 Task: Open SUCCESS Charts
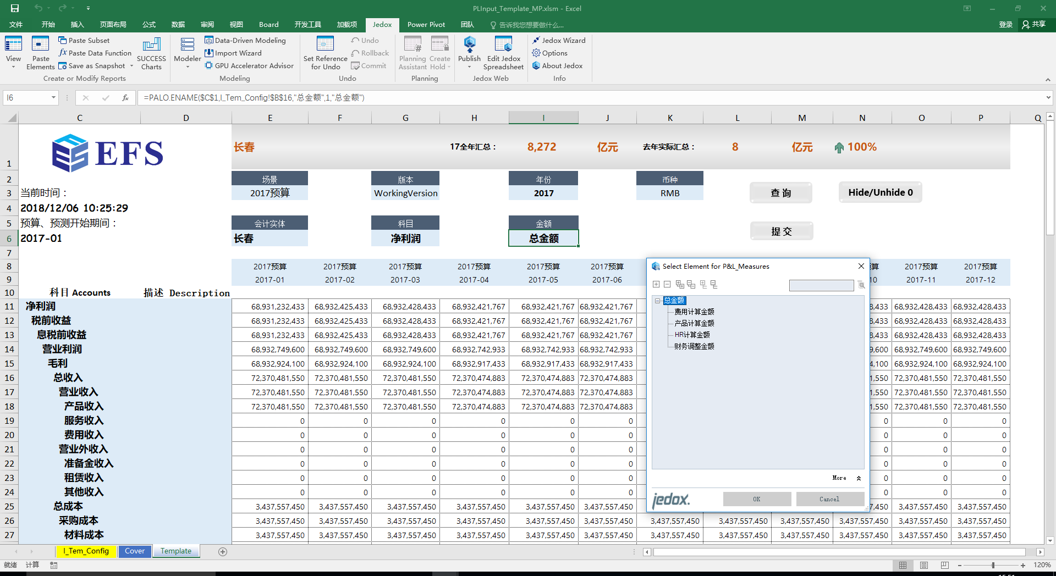coord(151,53)
